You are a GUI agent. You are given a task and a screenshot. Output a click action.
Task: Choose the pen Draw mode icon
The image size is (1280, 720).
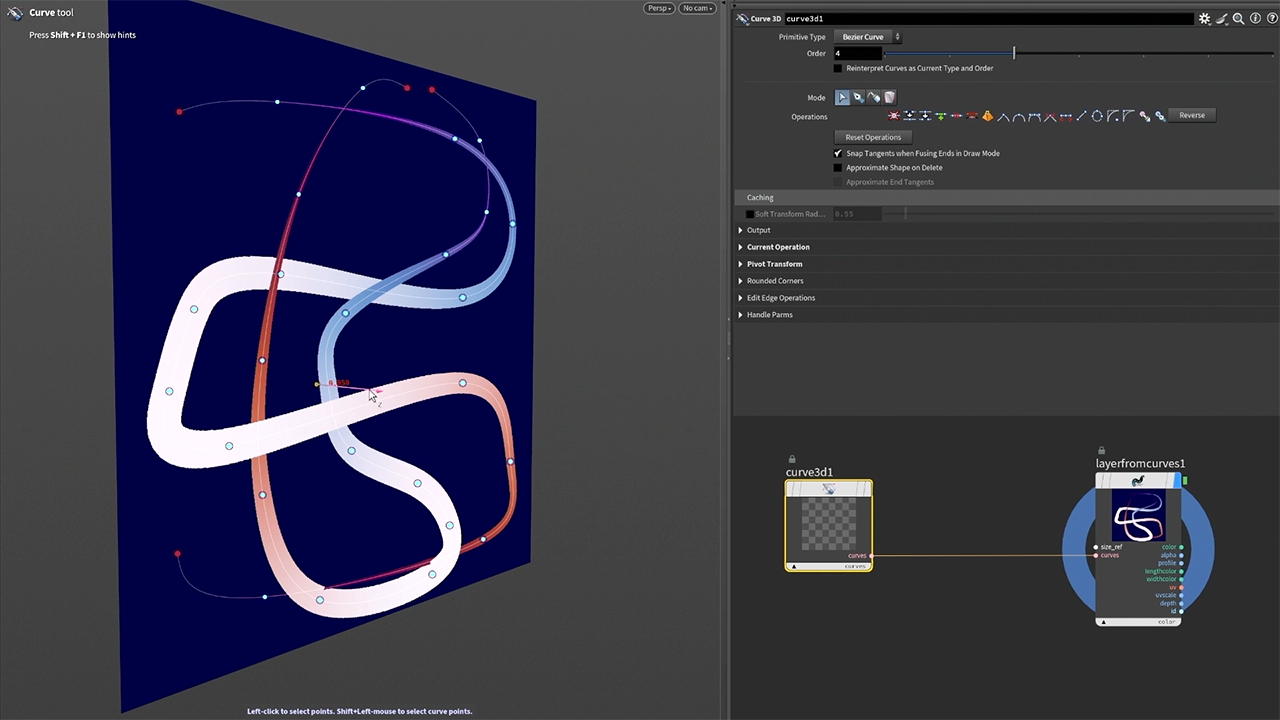pos(858,97)
